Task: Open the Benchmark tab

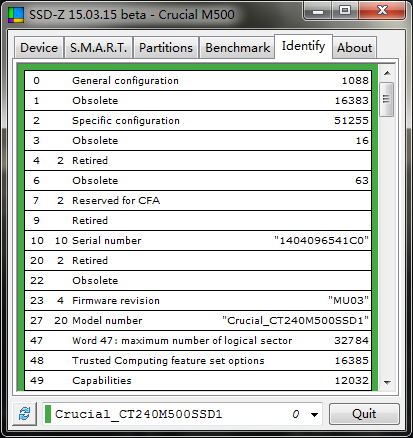Action: 237,48
